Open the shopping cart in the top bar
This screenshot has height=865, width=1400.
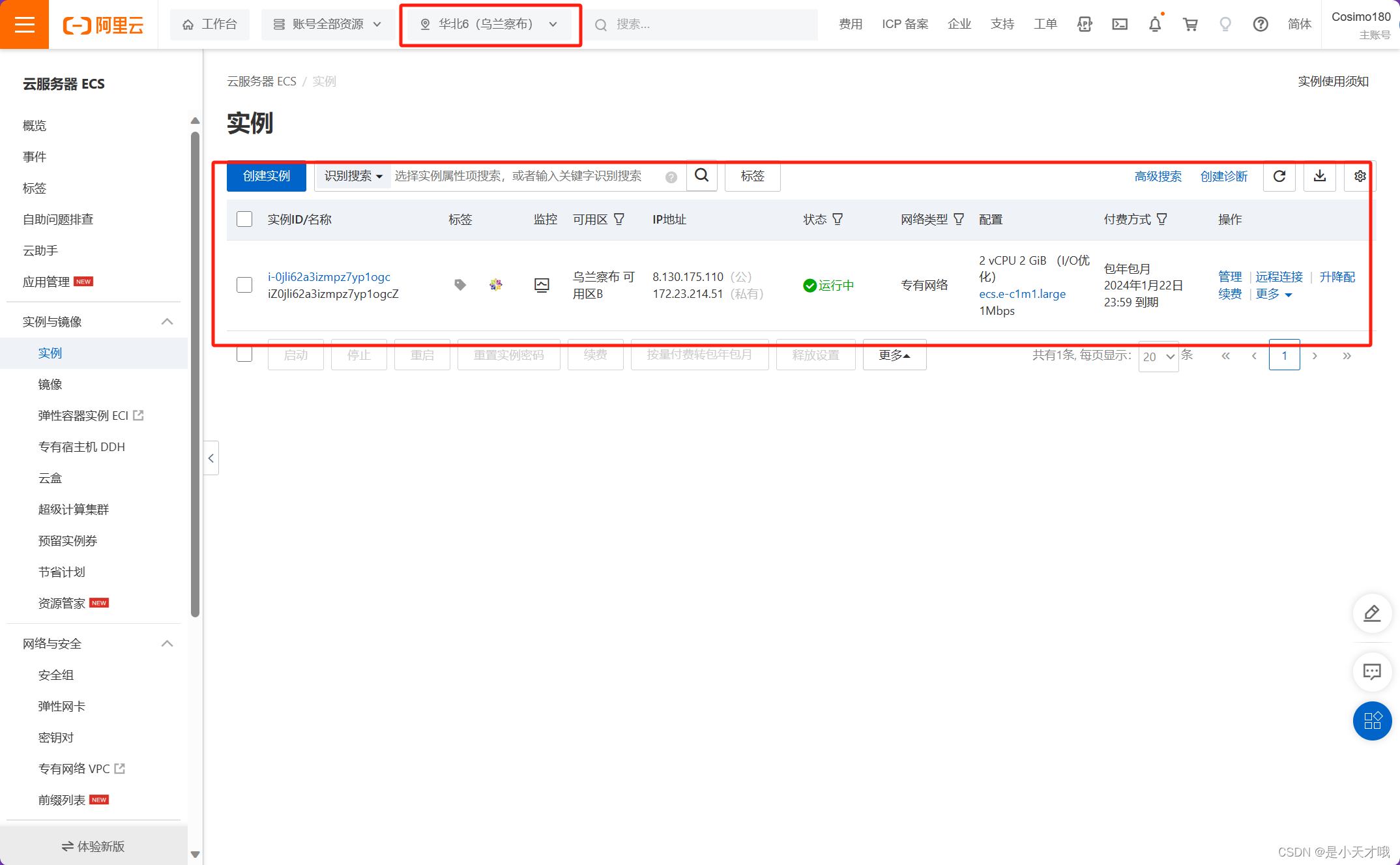tap(1191, 24)
